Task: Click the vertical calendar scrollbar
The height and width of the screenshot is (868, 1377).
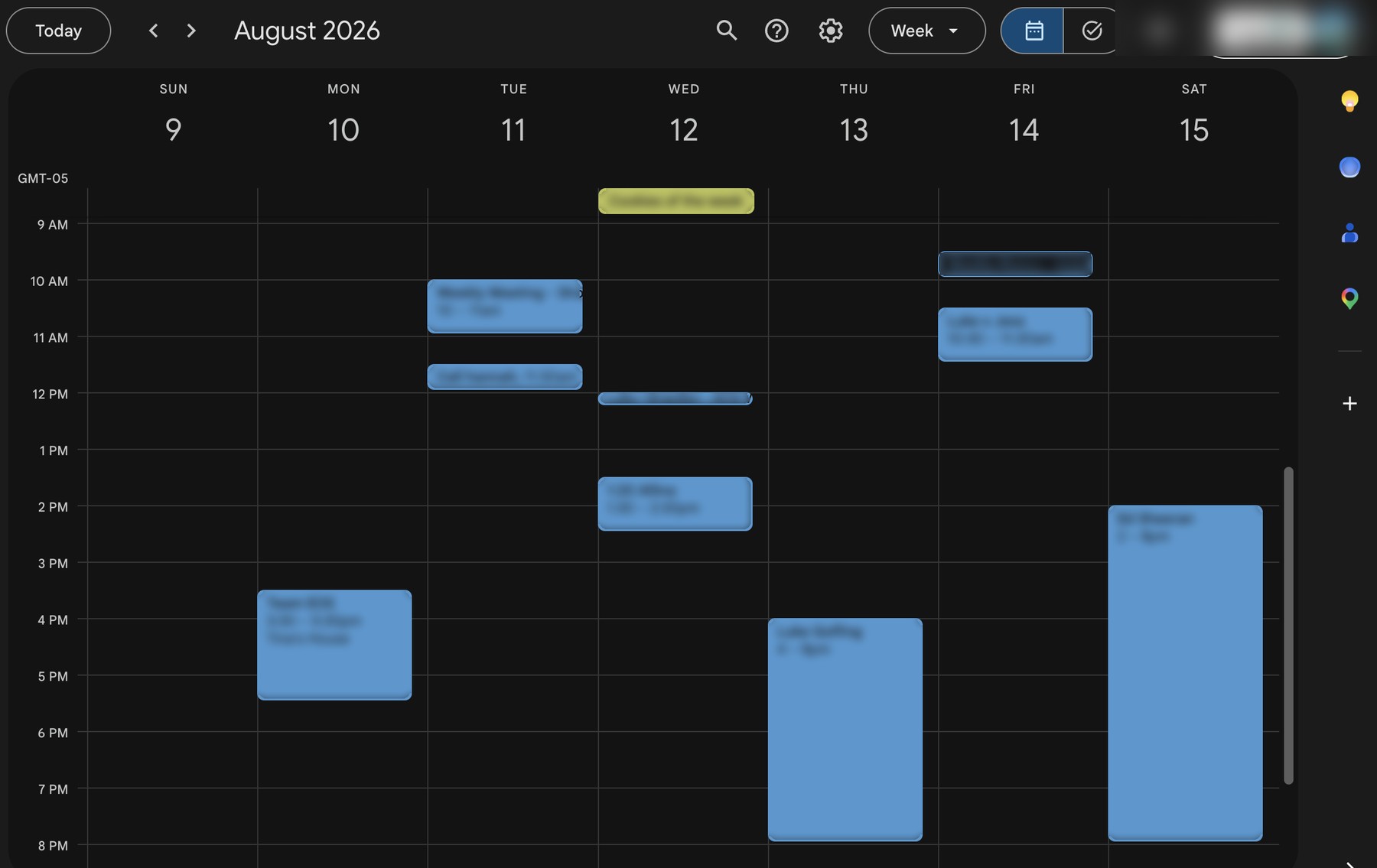Action: 1288,625
